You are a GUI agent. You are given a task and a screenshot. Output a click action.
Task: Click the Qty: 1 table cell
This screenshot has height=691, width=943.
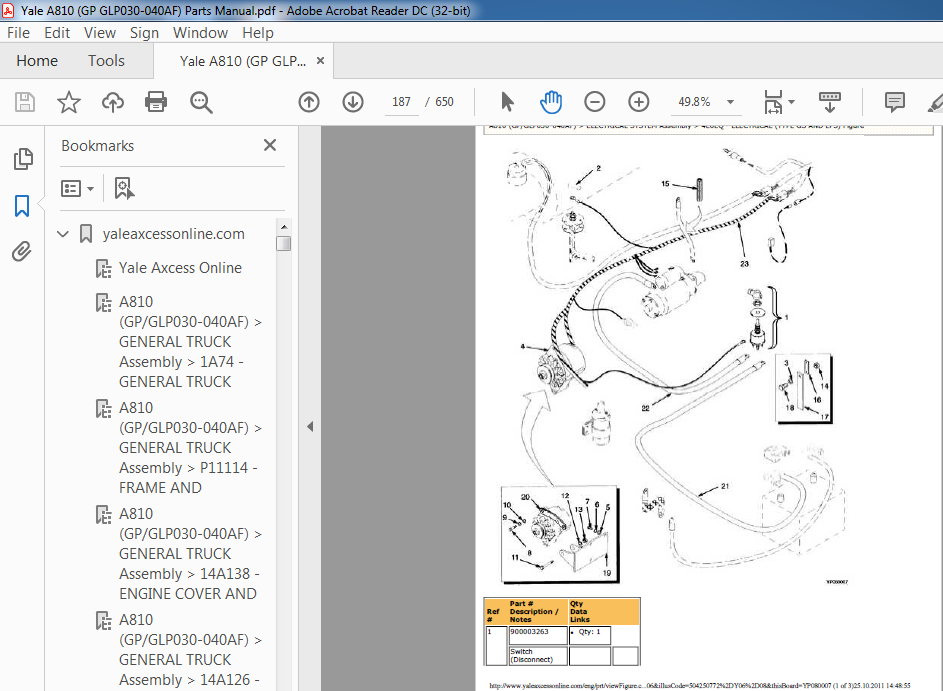point(589,635)
